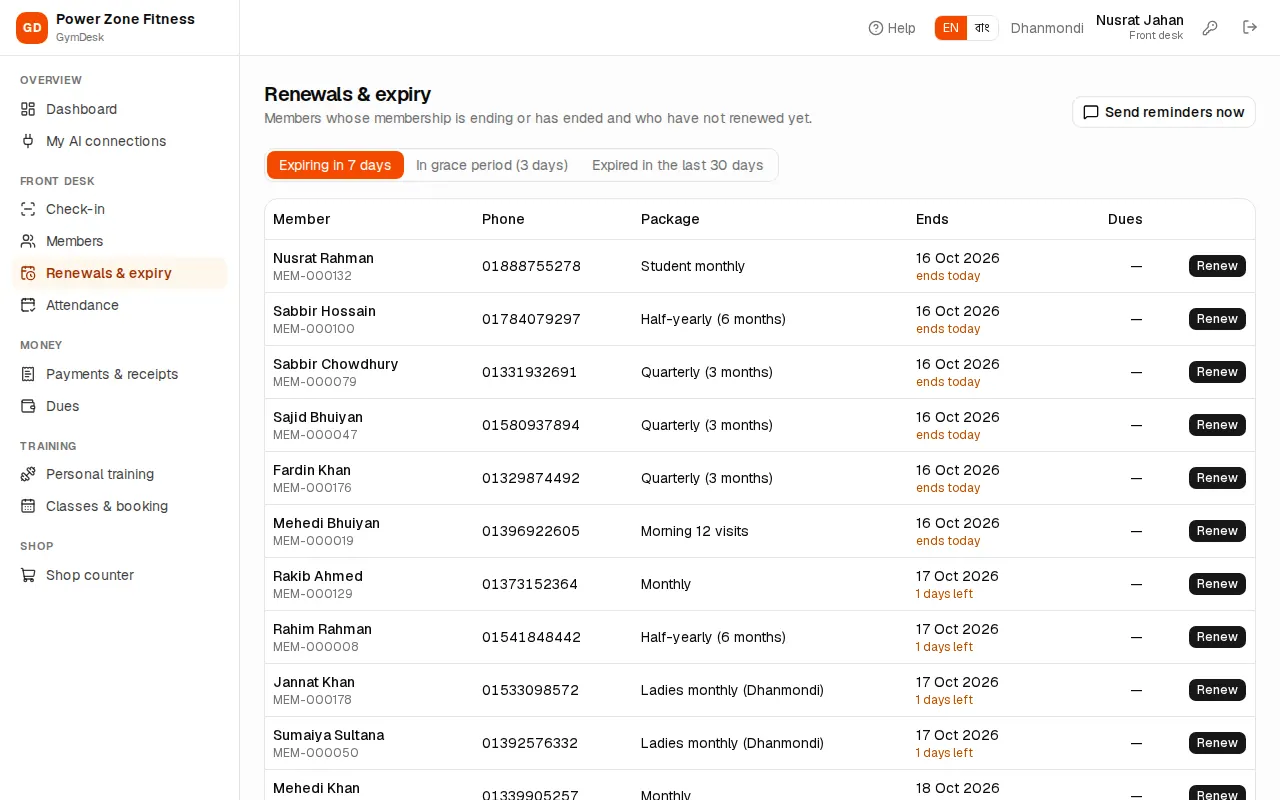1280x800 pixels.
Task: Renew Sumaiya Sultana's membership
Action: pos(1217,743)
